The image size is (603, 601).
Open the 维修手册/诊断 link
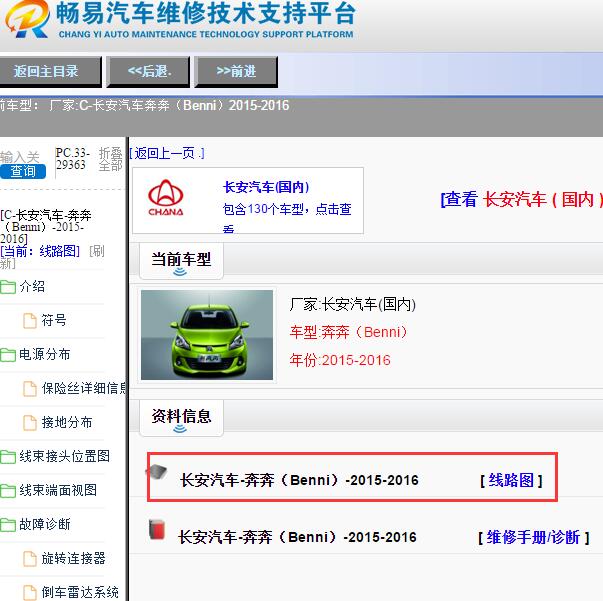[x=533, y=537]
